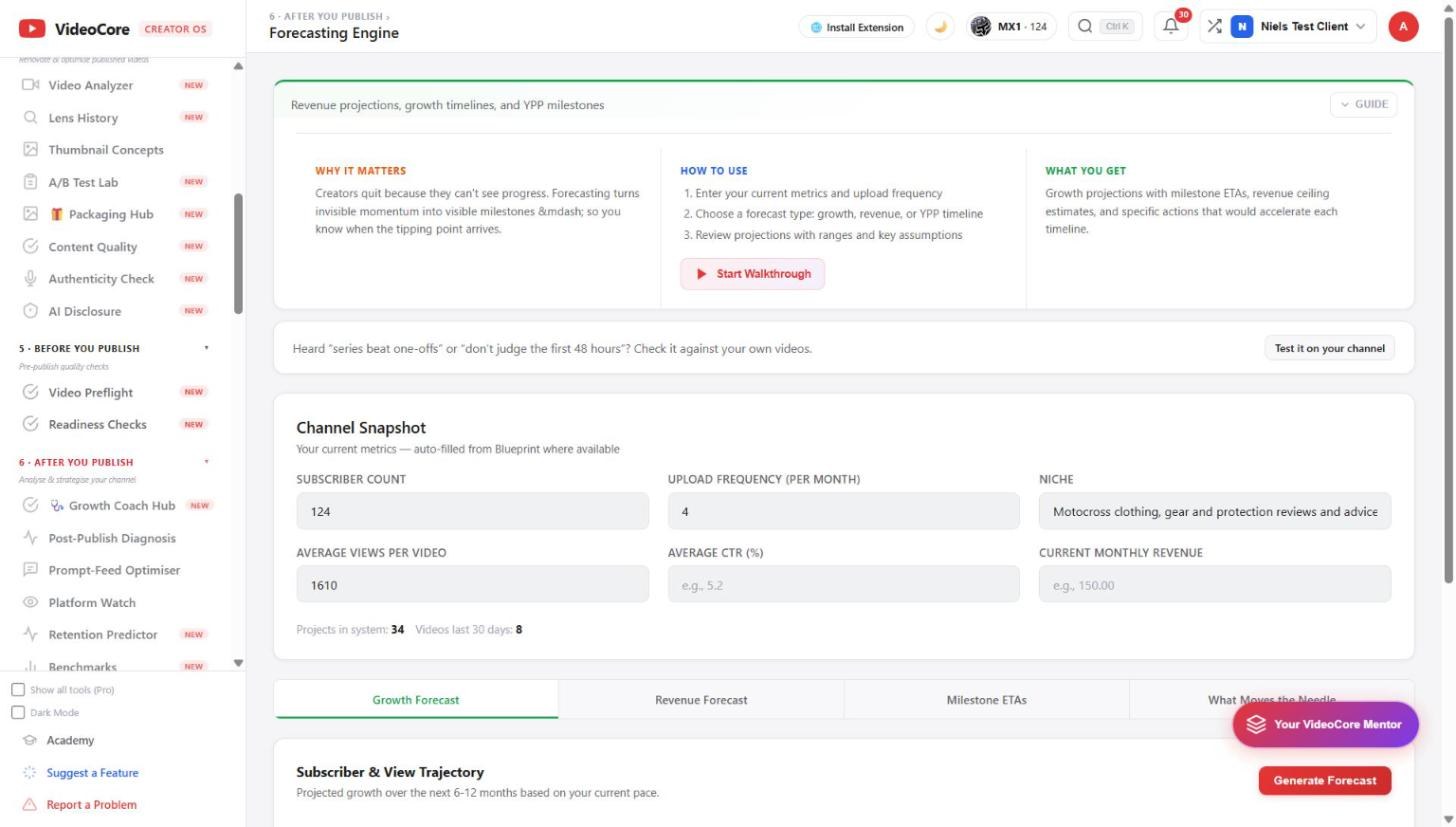The width and height of the screenshot is (1456, 827).
Task: Open the search box with Ctrl K hint
Action: 1105,27
